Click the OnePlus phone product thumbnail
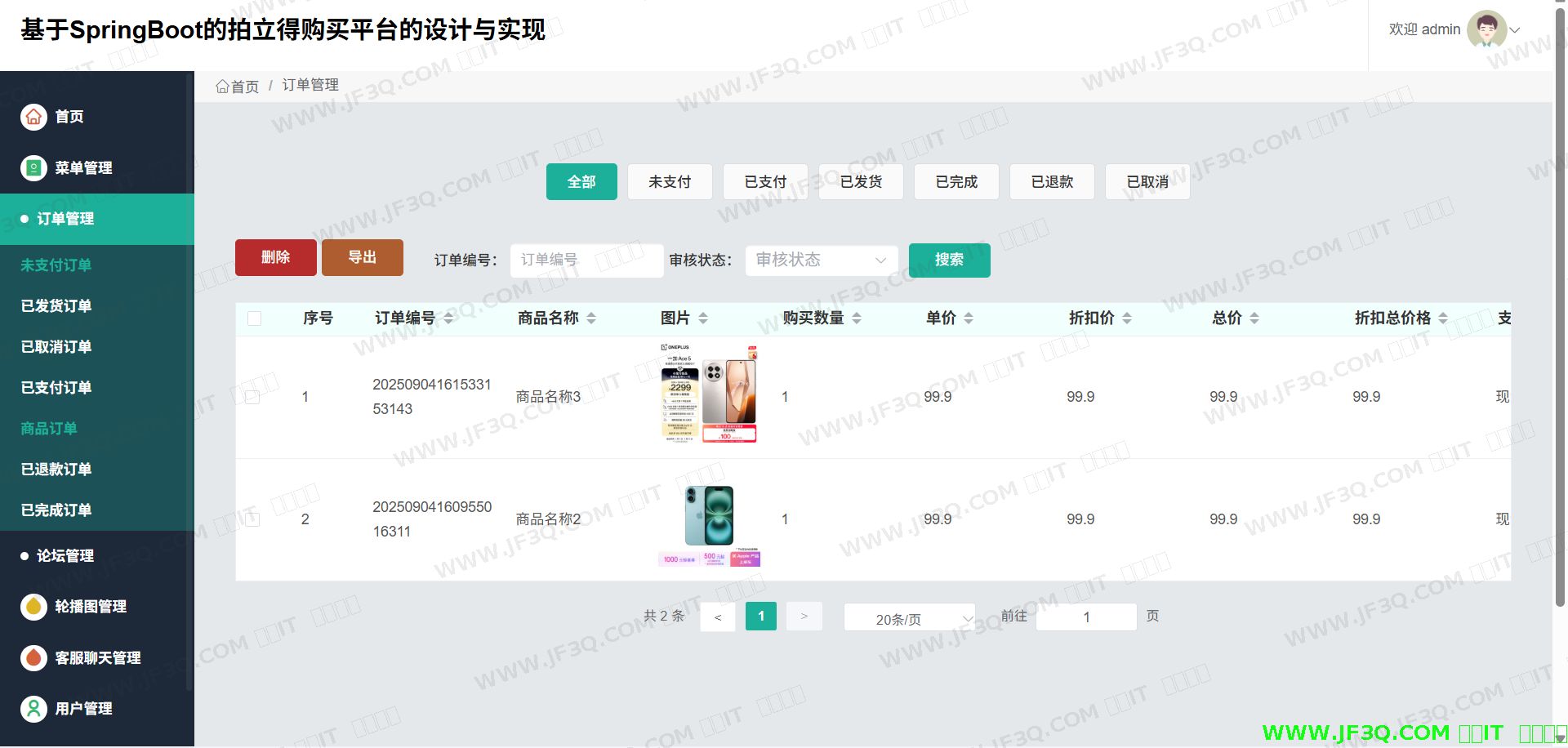The image size is (1568, 748). 709,394
